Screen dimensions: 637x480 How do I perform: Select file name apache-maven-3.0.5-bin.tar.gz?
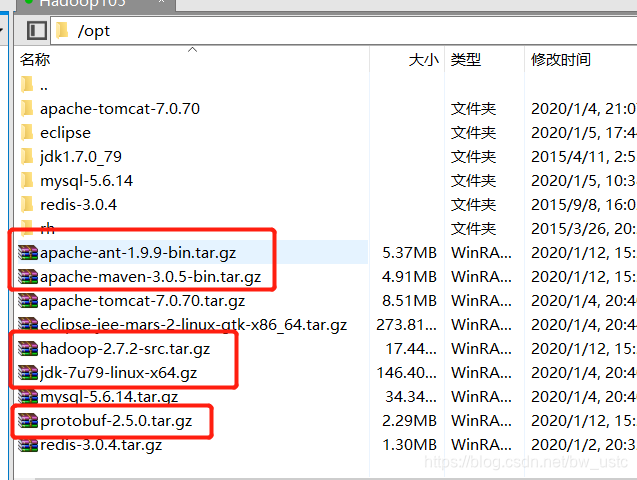150,277
